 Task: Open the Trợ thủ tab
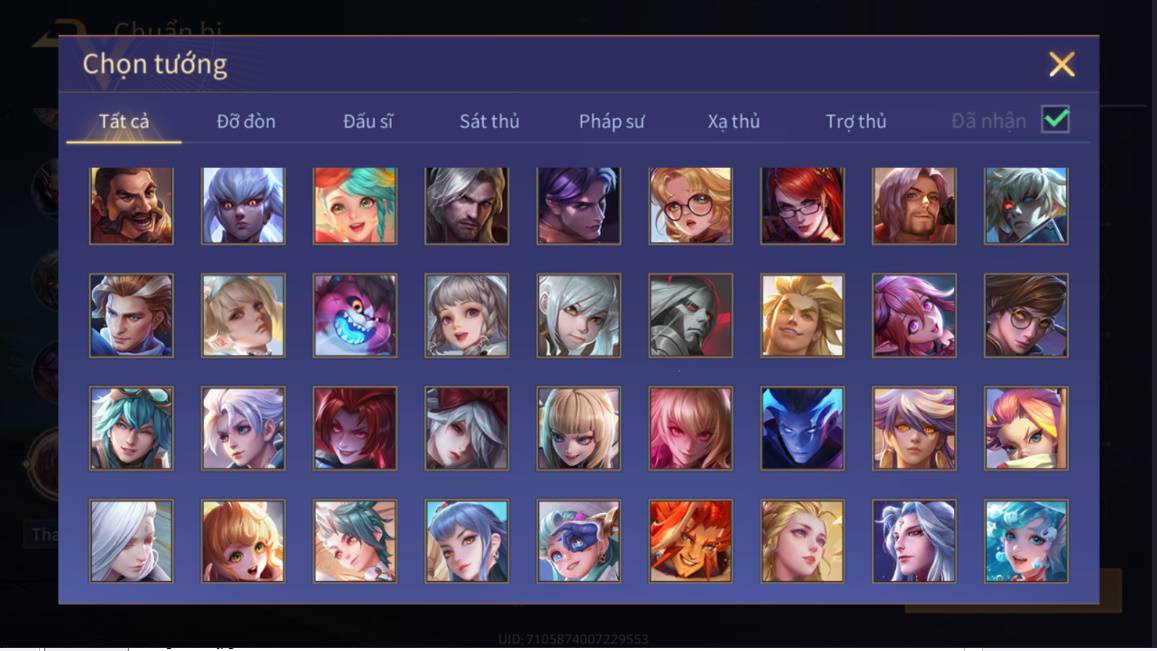click(x=856, y=121)
